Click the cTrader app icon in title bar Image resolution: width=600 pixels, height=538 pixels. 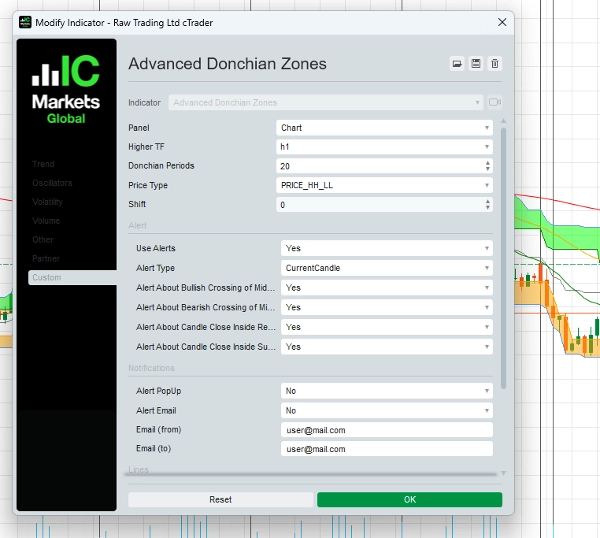(x=25, y=22)
